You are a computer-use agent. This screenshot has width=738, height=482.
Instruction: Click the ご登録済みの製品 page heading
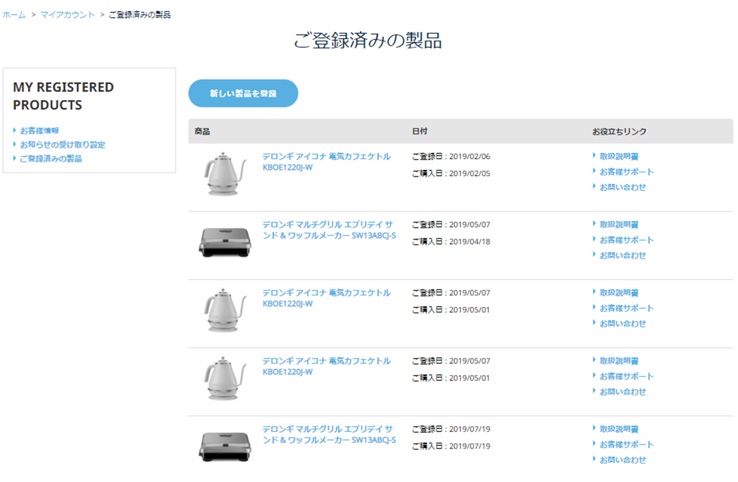368,40
